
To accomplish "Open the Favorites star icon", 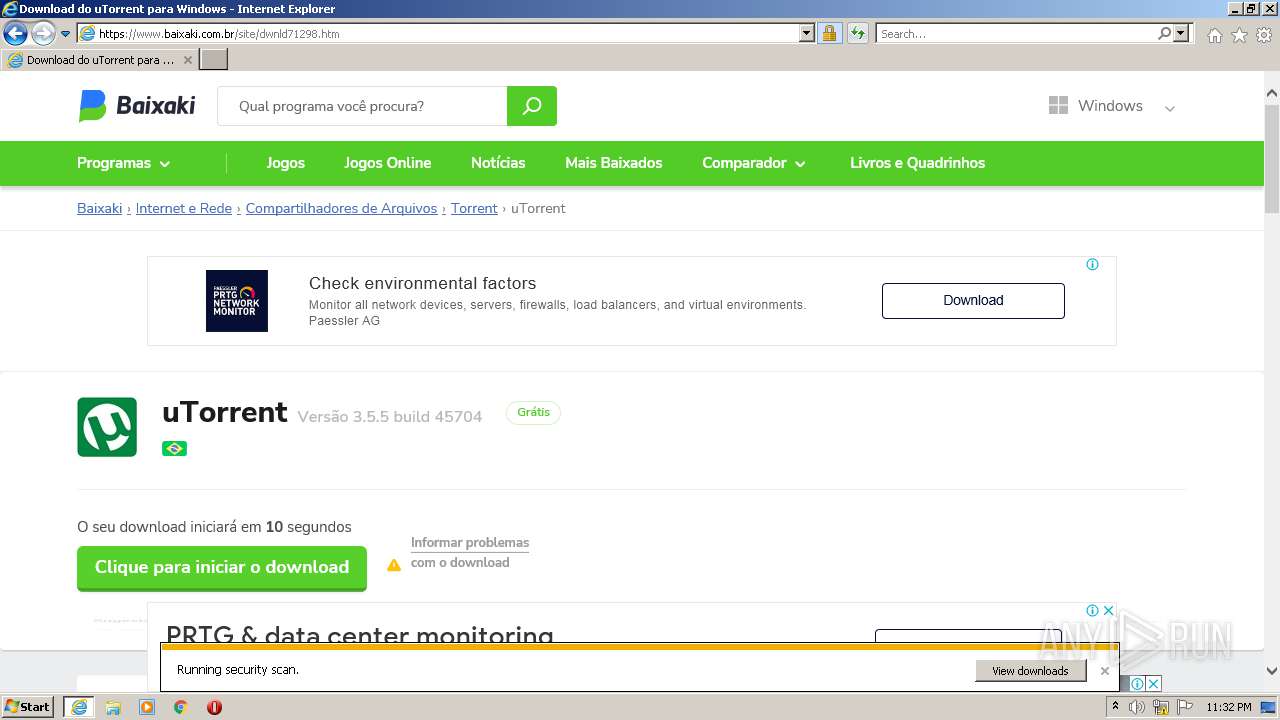I will coord(1239,35).
